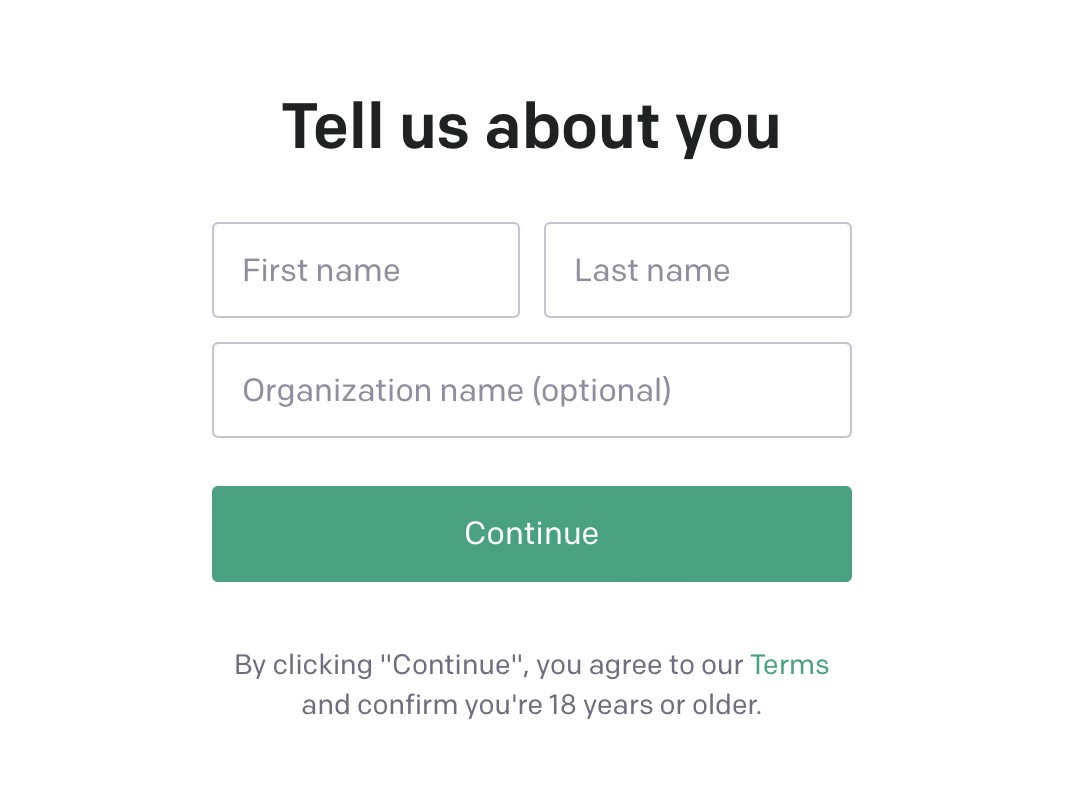This screenshot has height=804, width=1076.
Task: Click the "By clicking Continue" agreement text
Action: click(488, 665)
